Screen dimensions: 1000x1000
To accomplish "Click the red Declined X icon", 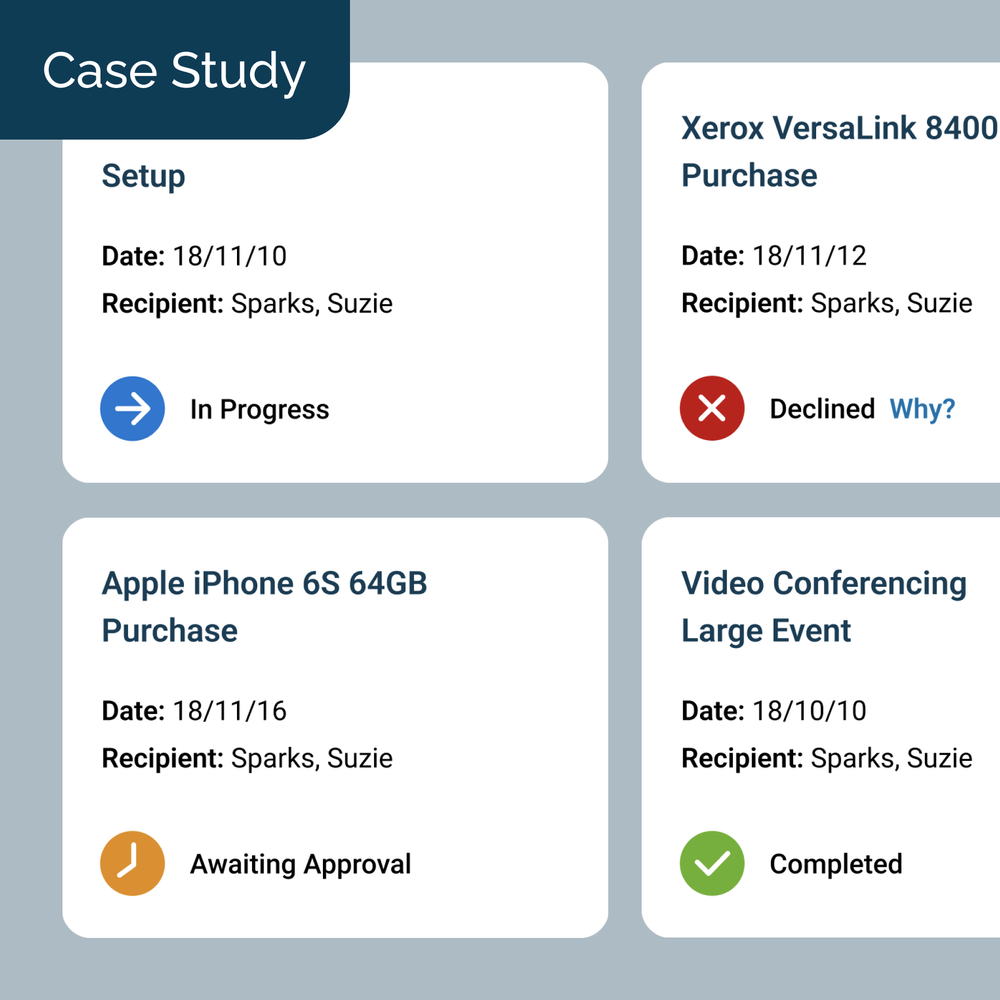I will pyautogui.click(x=712, y=409).
